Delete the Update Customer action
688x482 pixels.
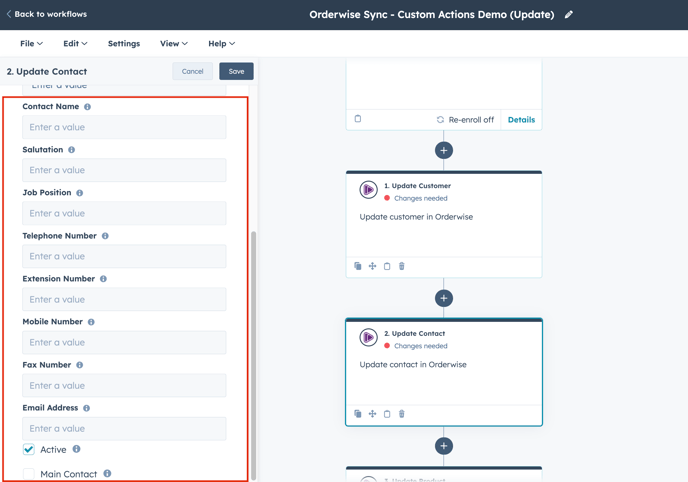(401, 266)
